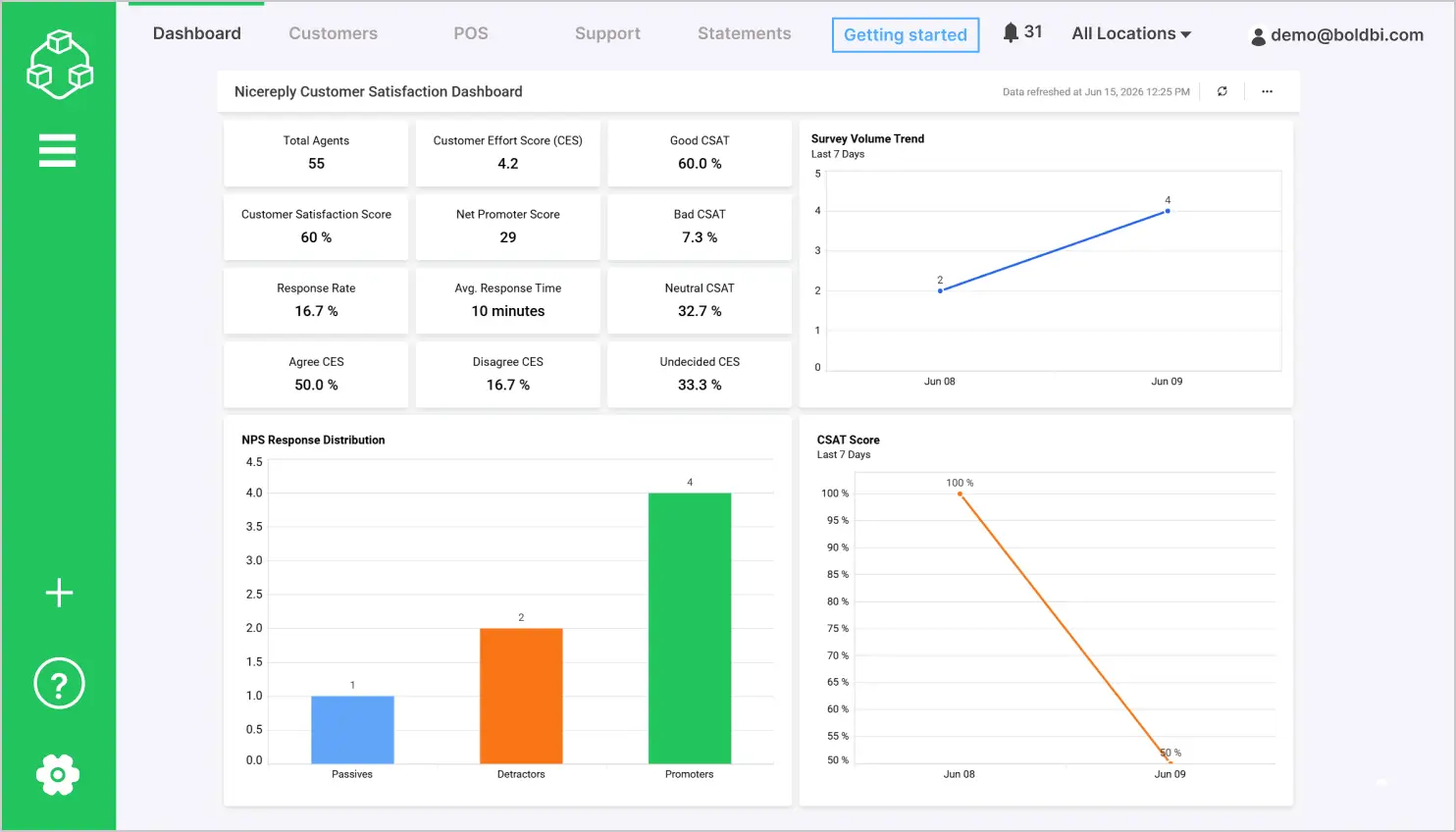
Task: Click the plus icon in the sidebar
Action: pyautogui.click(x=59, y=593)
